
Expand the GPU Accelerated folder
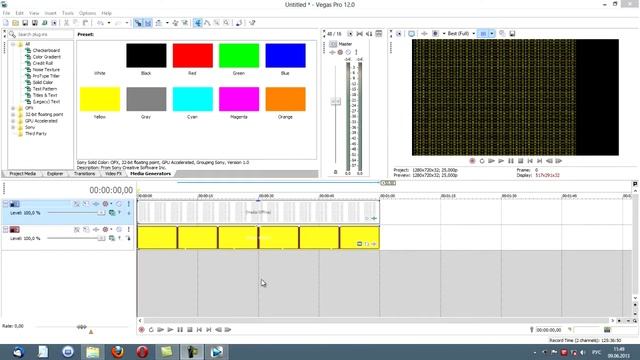[13, 121]
